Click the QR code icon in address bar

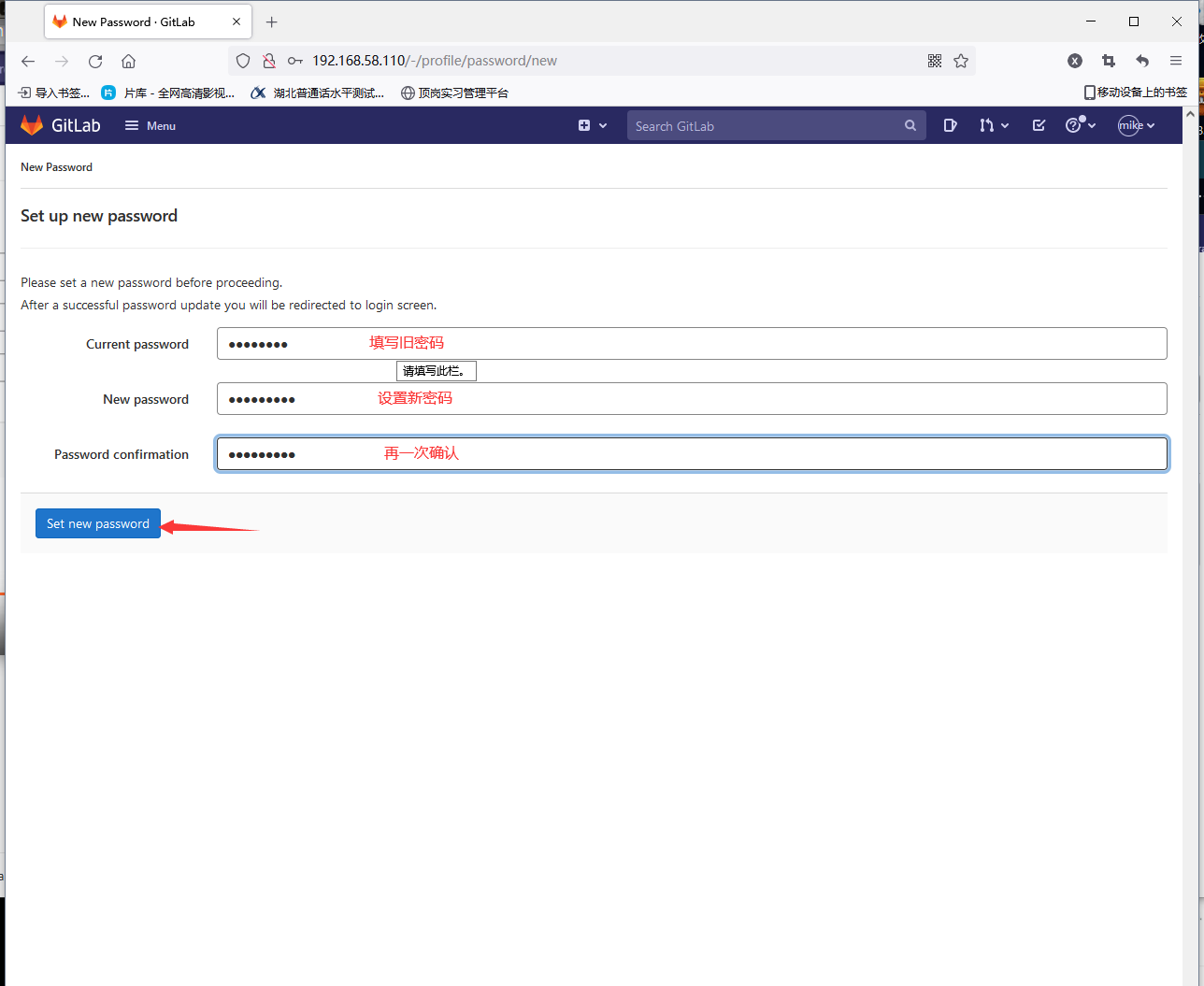[x=934, y=61]
